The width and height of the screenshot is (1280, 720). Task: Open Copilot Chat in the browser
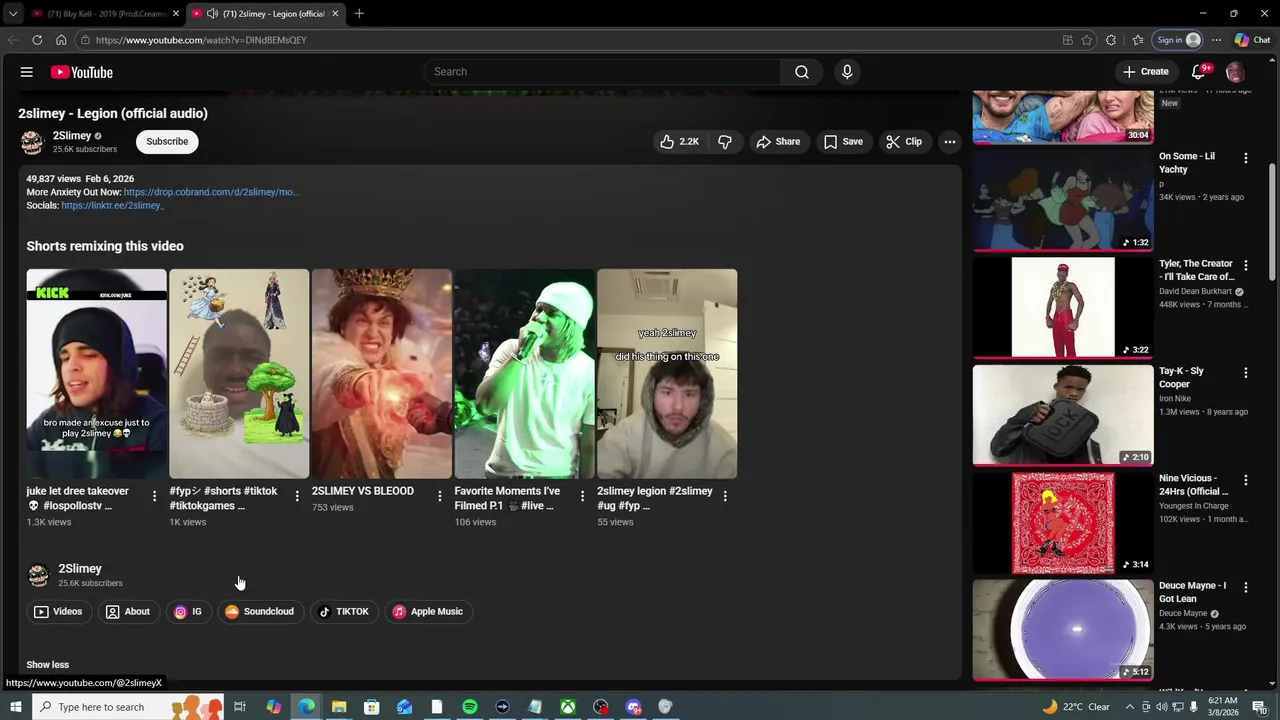[1252, 40]
